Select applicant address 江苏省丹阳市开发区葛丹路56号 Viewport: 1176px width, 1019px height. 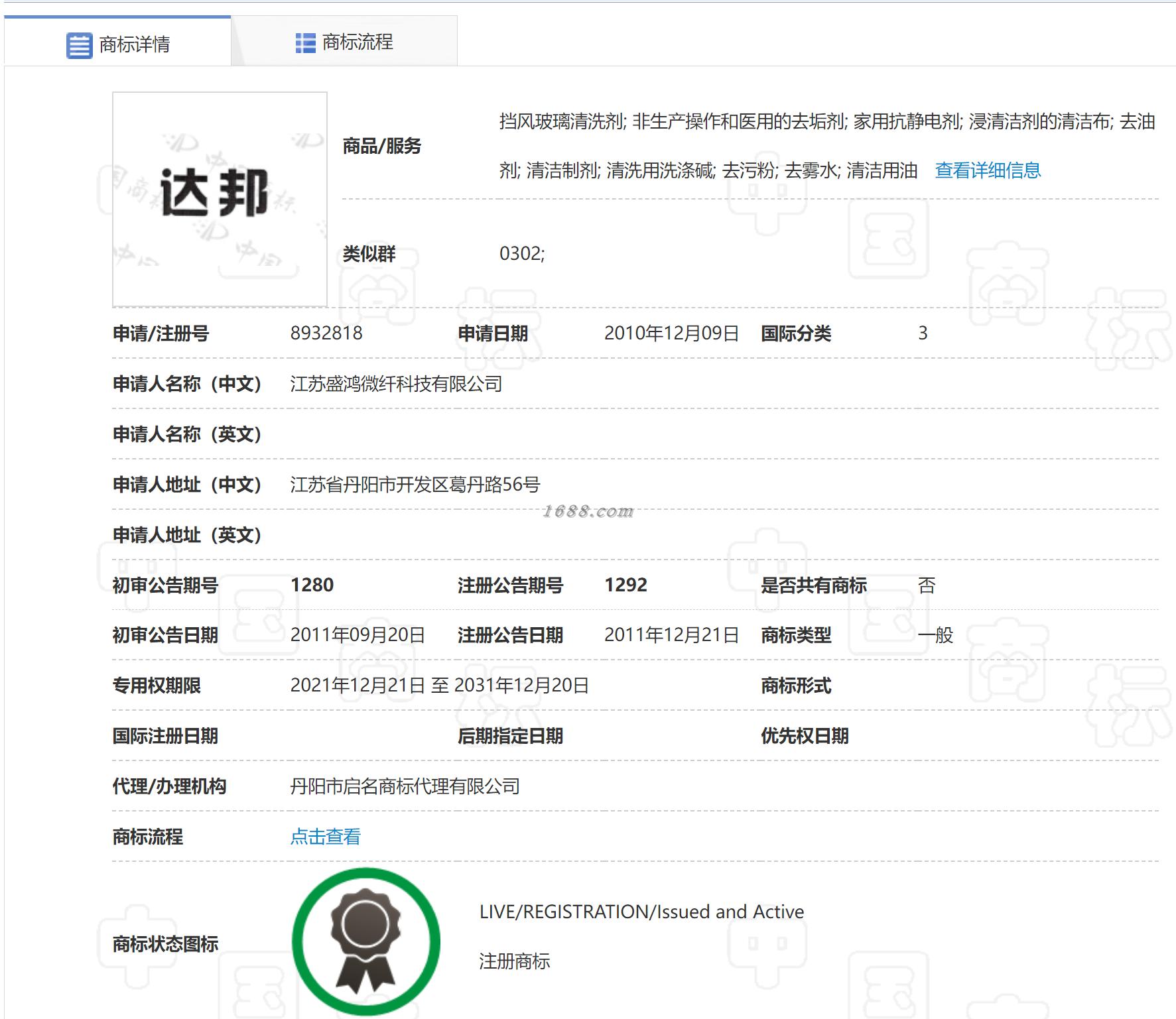pyautogui.click(x=415, y=485)
